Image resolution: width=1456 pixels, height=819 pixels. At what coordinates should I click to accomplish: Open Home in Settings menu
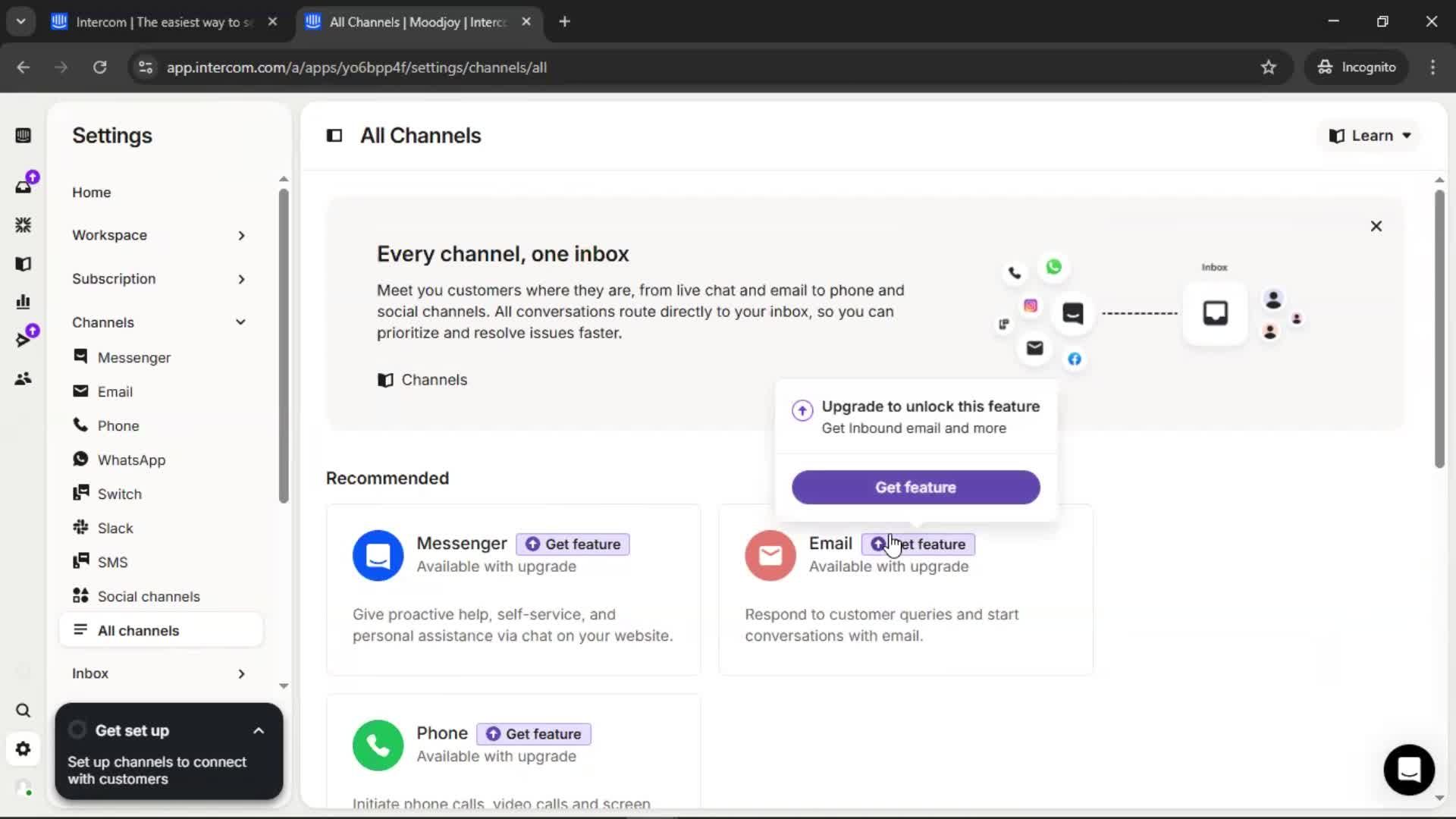click(x=92, y=193)
